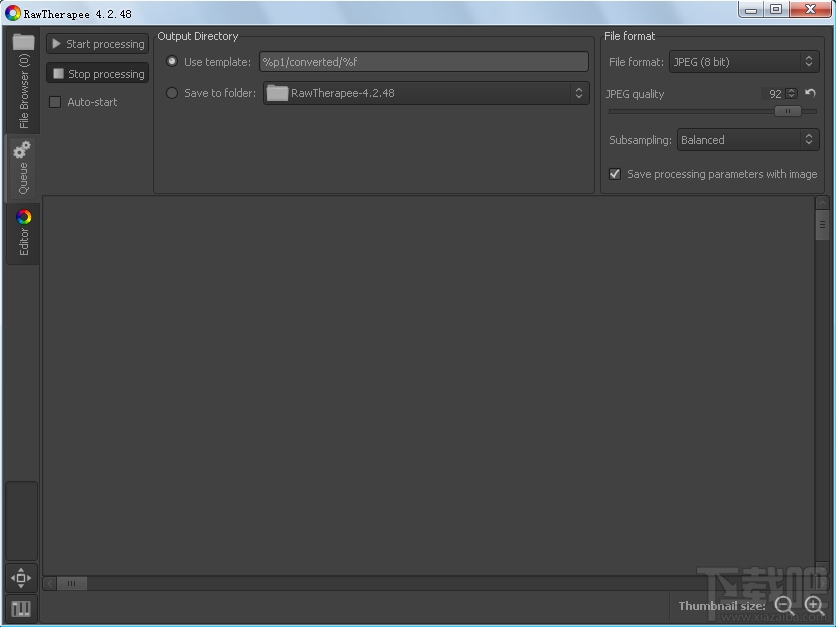Viewport: 836px width, 627px height.
Task: Open the Editor tab
Action: (23, 234)
